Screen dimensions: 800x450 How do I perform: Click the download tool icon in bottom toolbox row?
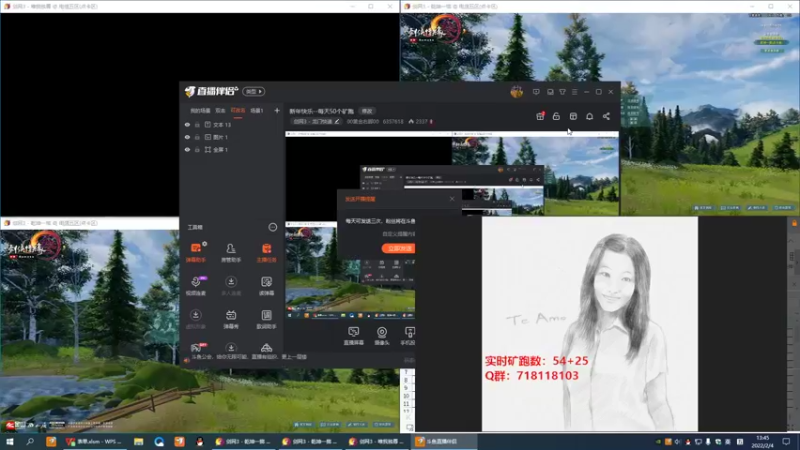(x=231, y=348)
